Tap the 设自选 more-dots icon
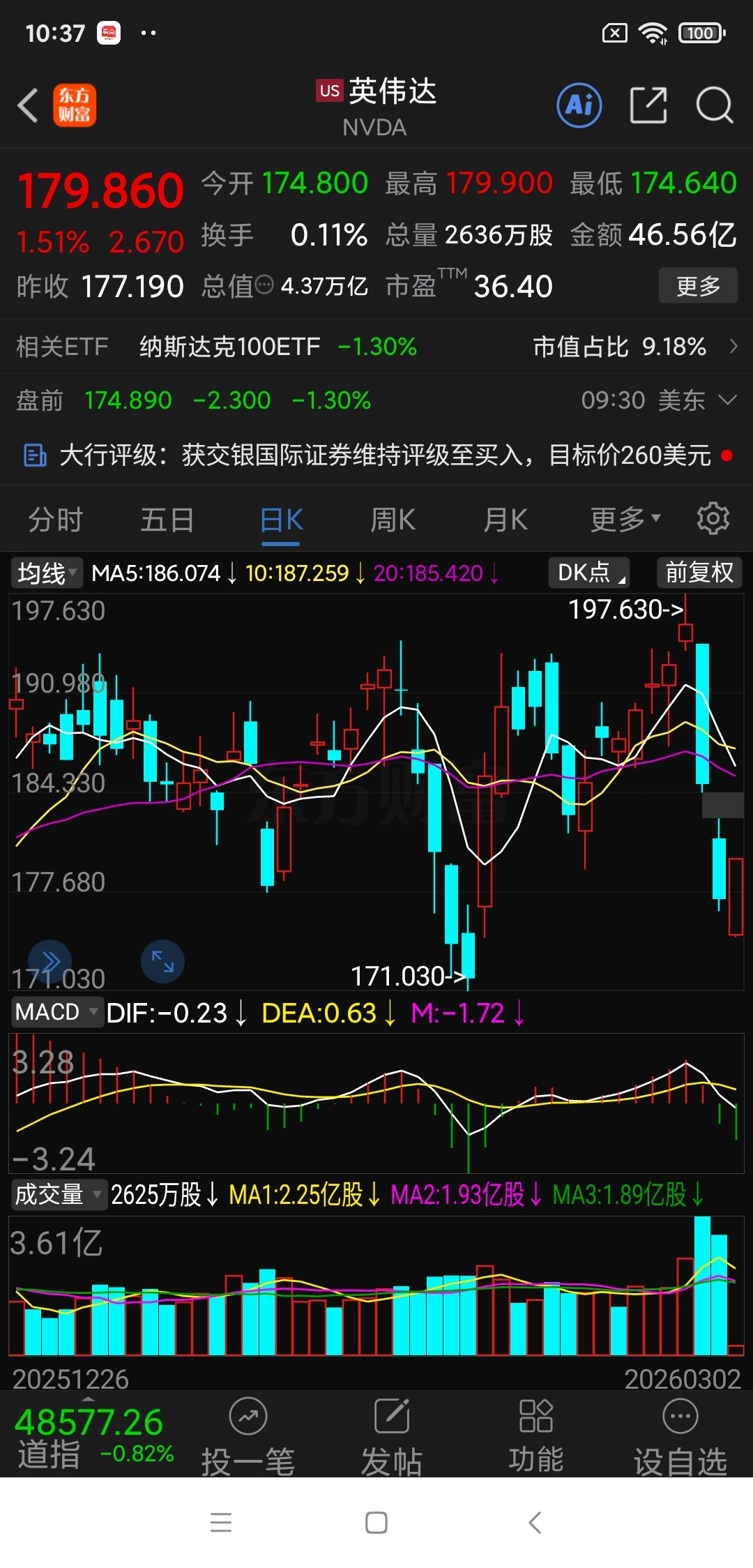 [x=680, y=1416]
